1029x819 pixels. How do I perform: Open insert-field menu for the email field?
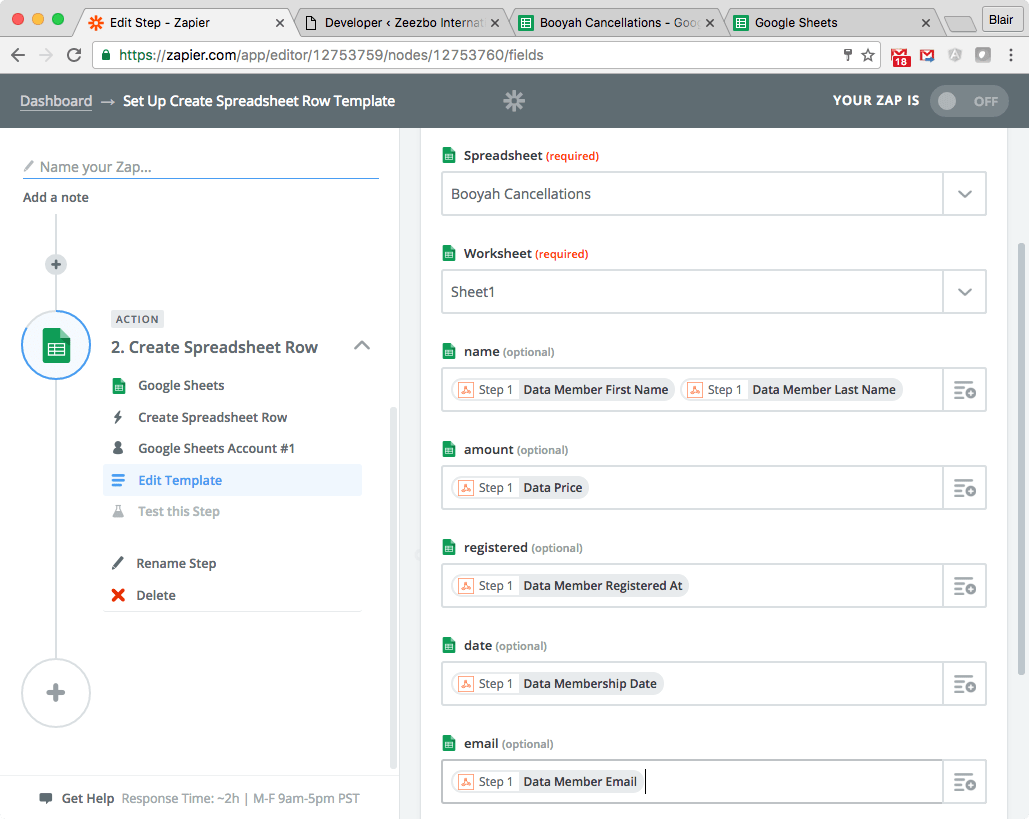pyautogui.click(x=964, y=782)
